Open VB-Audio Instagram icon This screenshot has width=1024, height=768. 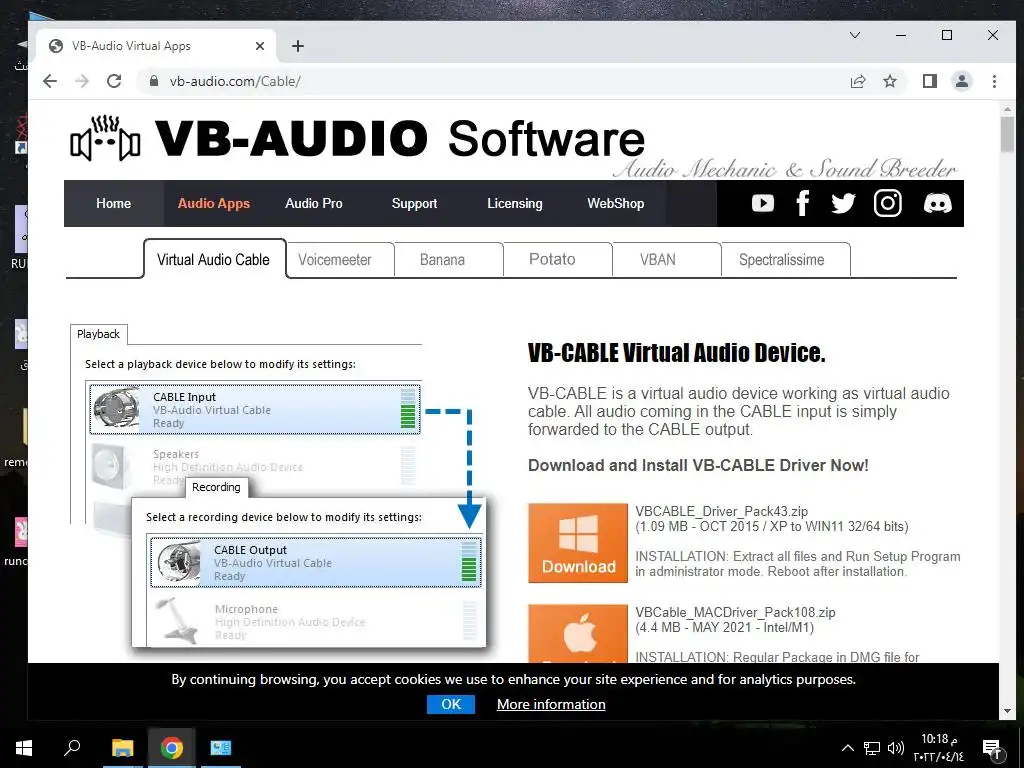pyautogui.click(x=888, y=203)
